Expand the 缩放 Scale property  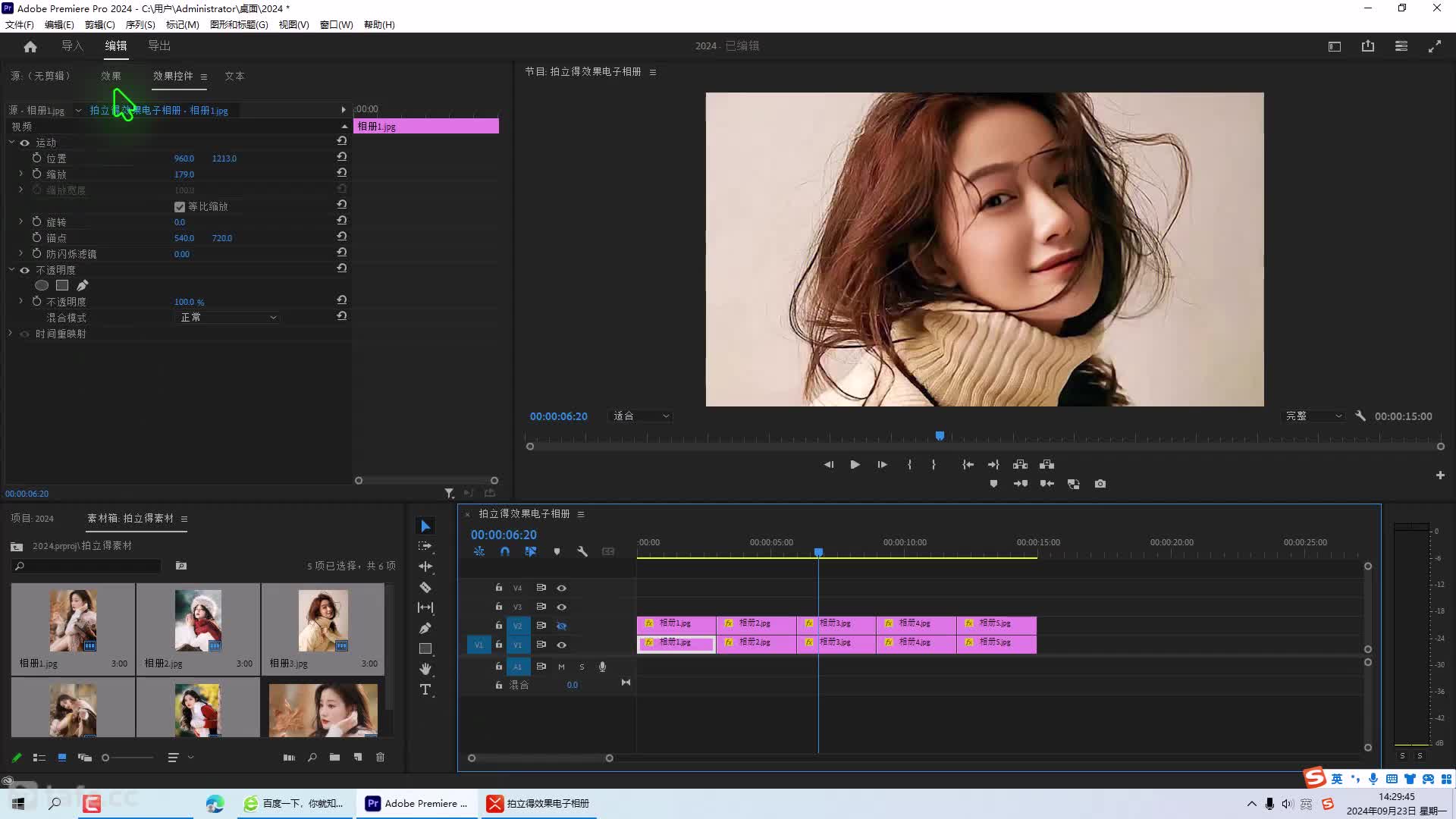pyautogui.click(x=21, y=174)
